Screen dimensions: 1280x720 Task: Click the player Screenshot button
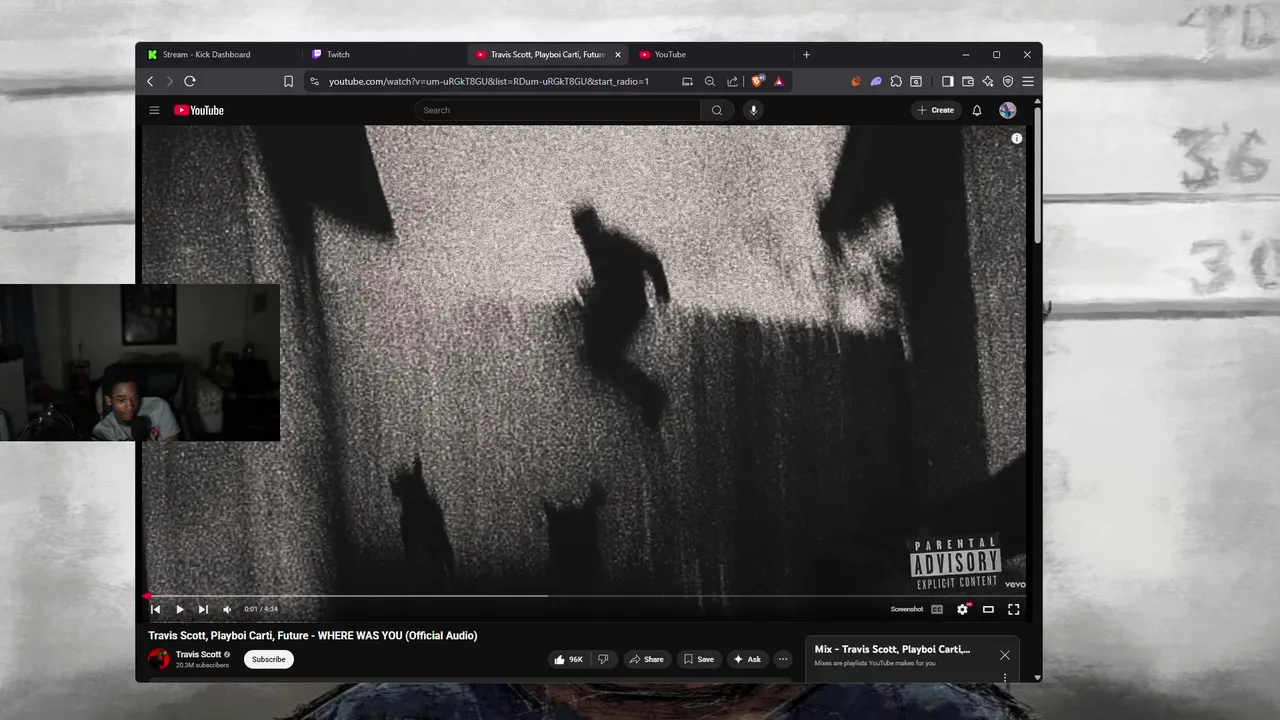coord(907,609)
